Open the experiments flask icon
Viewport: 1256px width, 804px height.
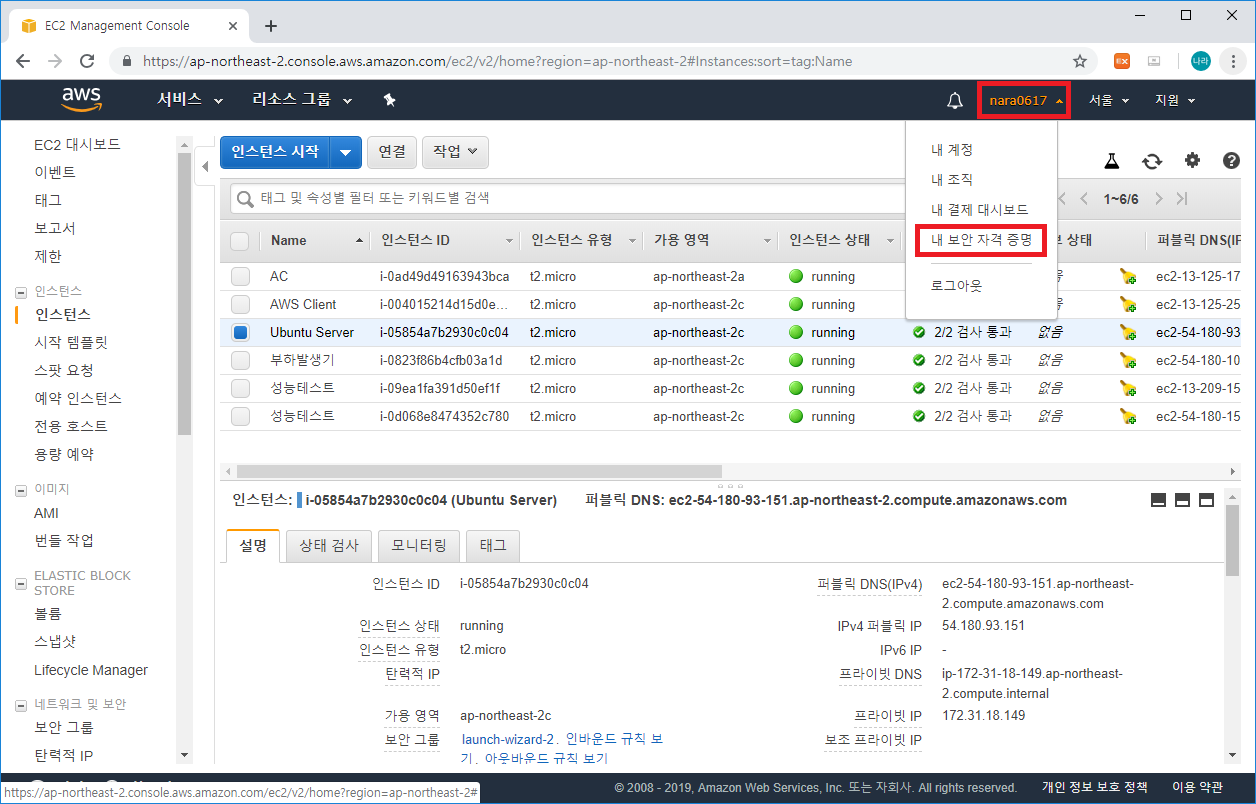click(x=1111, y=161)
